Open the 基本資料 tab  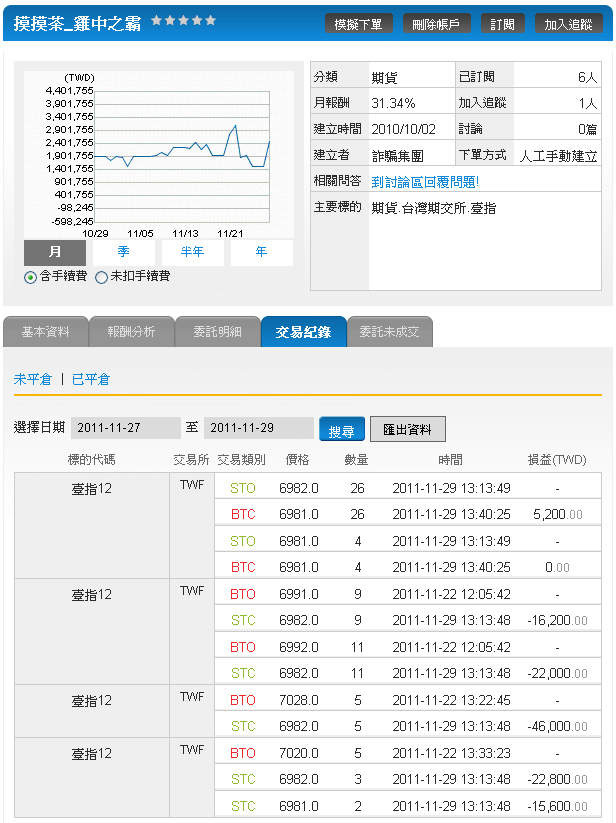point(46,332)
